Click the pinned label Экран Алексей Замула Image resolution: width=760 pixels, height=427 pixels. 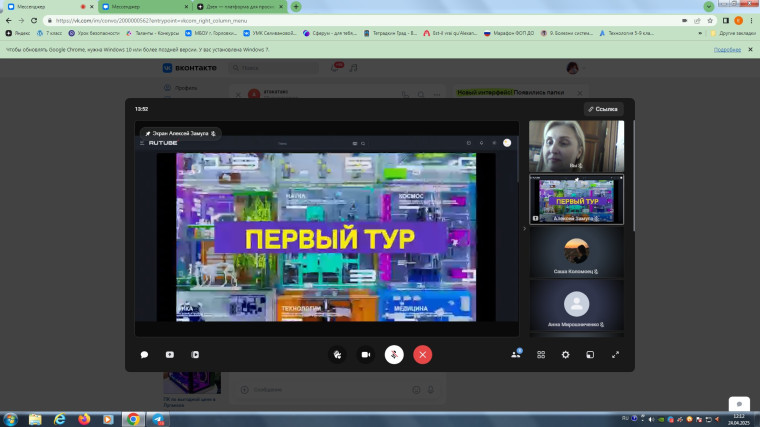point(180,133)
